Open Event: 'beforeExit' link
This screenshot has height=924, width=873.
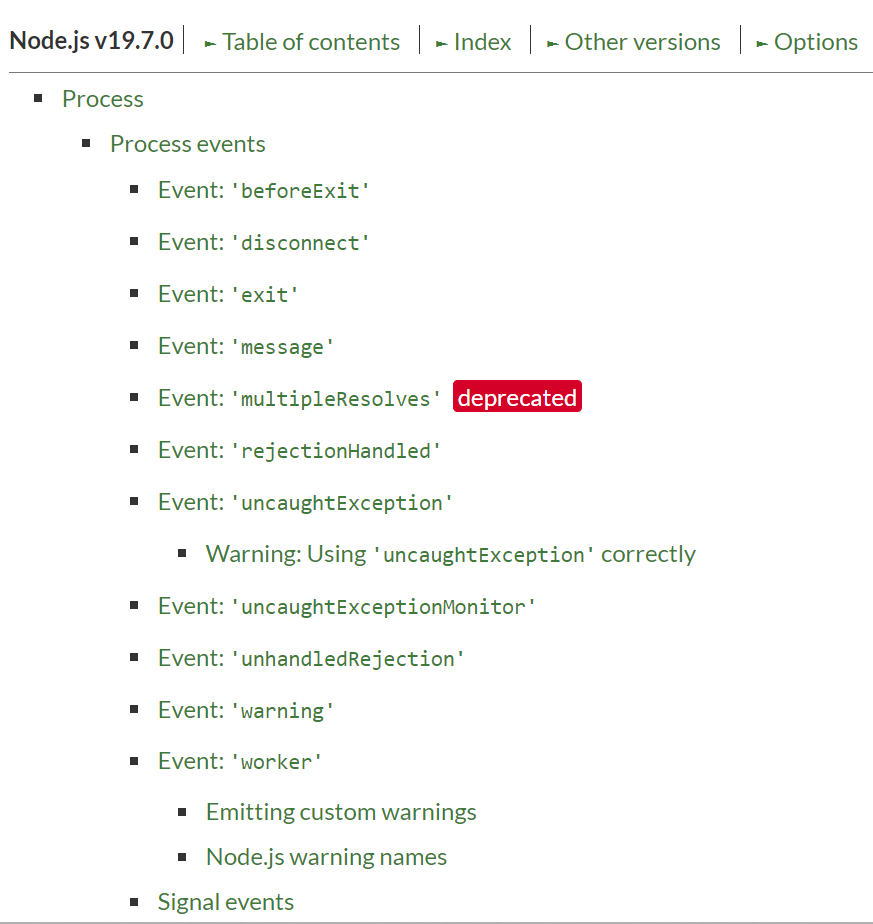click(263, 190)
